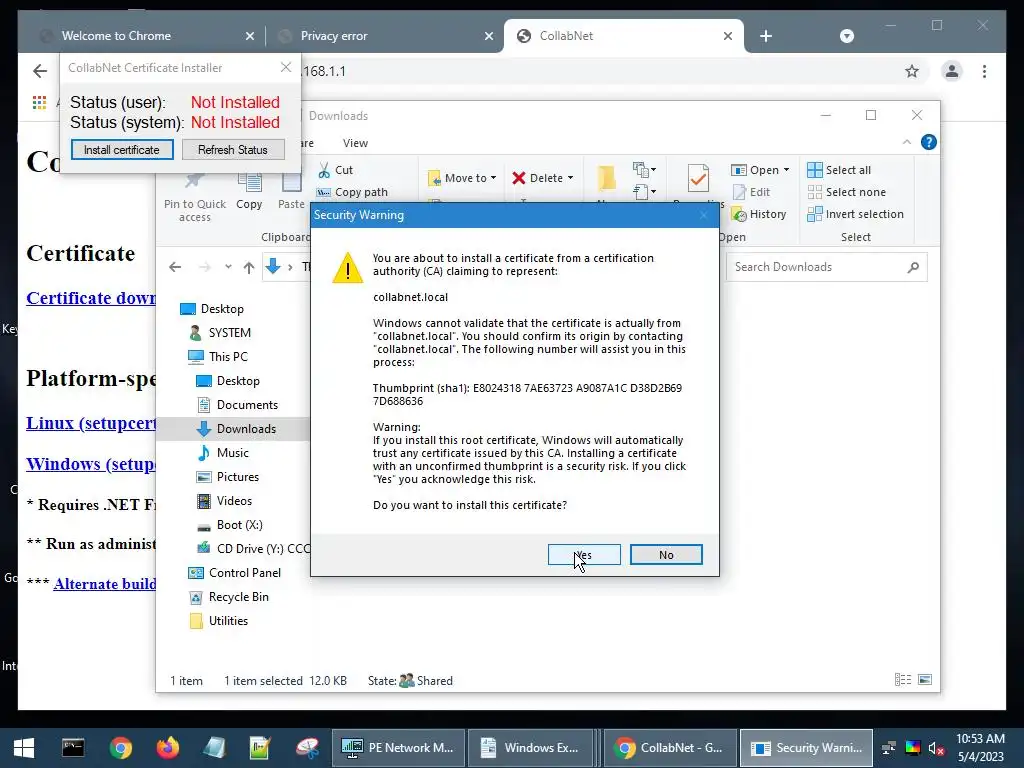The width and height of the screenshot is (1024, 768).
Task: Open command prompt from taskbar
Action: (x=73, y=748)
